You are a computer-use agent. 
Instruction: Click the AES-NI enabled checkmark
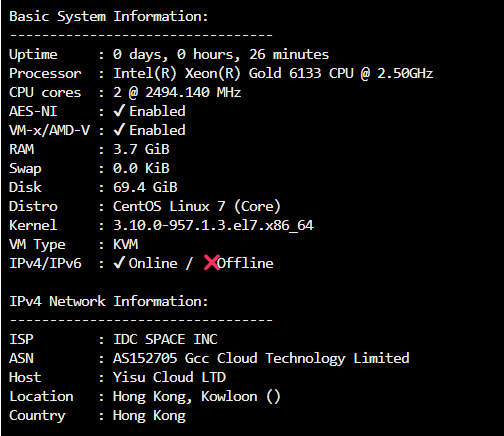[119, 111]
